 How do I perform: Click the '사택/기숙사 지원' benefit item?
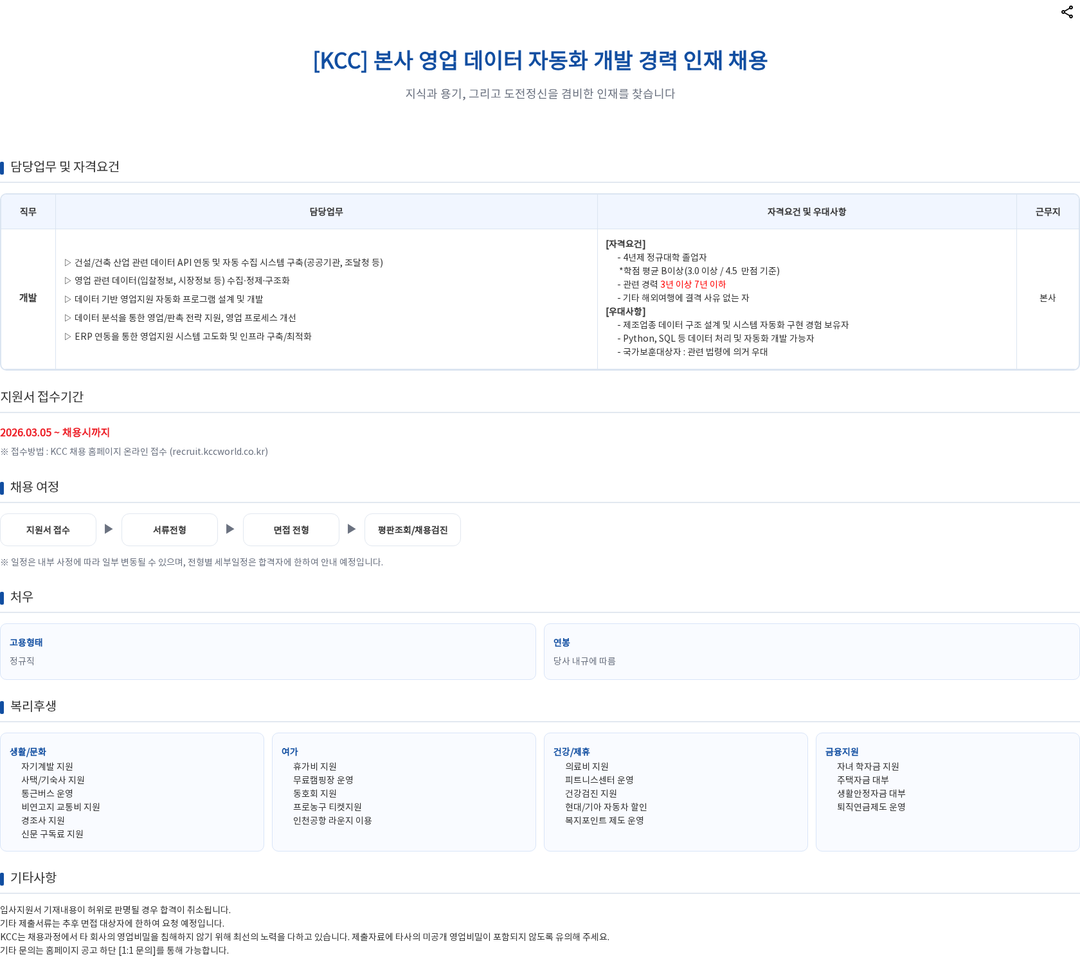tap(53, 780)
